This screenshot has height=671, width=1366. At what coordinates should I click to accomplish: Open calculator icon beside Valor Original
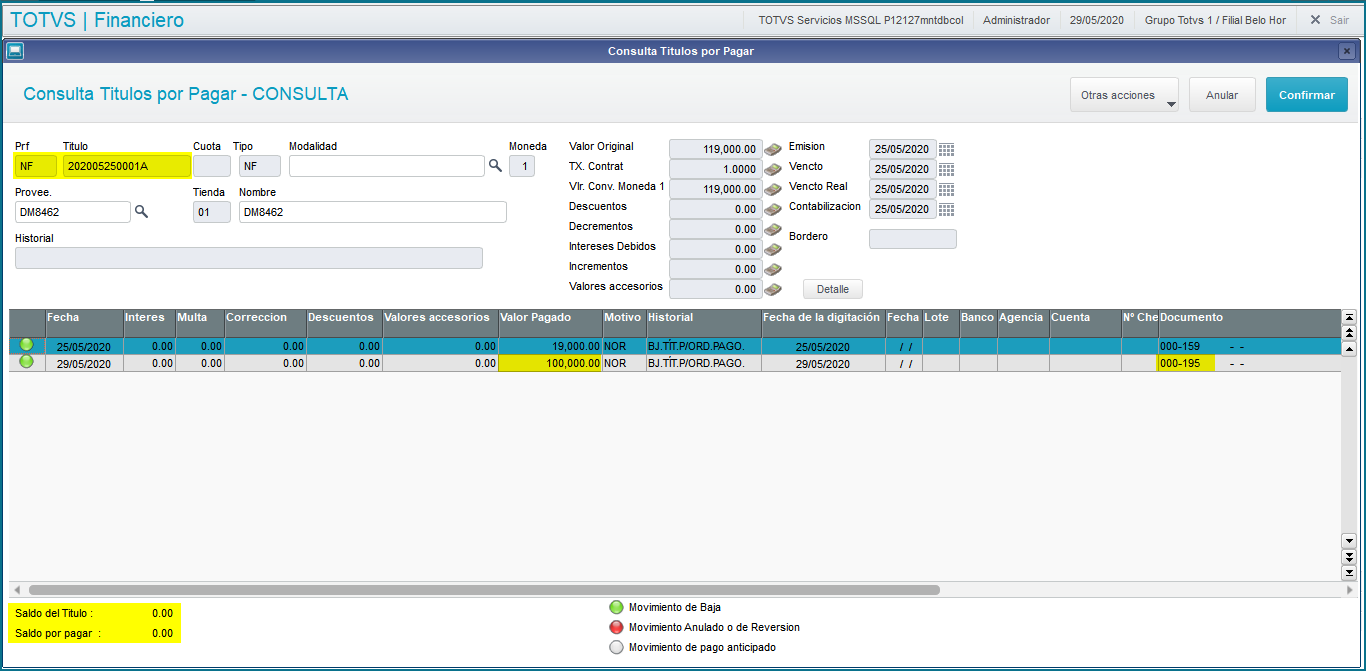pos(773,149)
